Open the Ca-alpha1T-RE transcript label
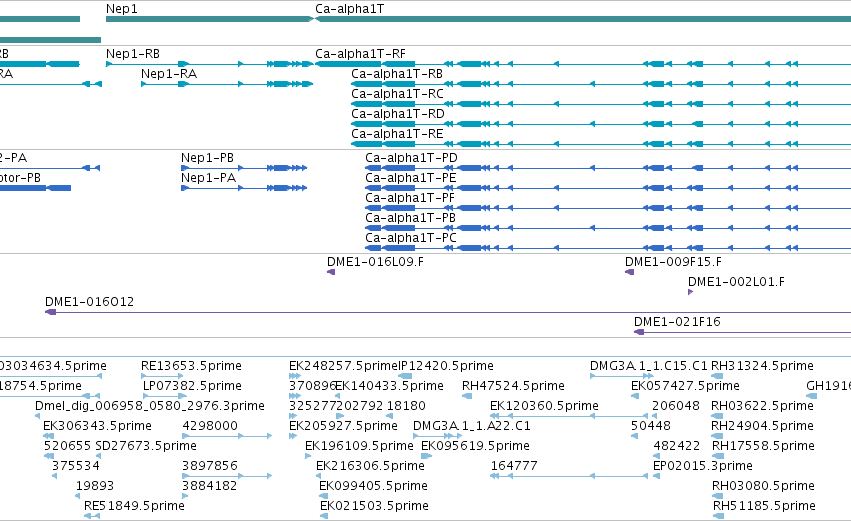 [397, 134]
